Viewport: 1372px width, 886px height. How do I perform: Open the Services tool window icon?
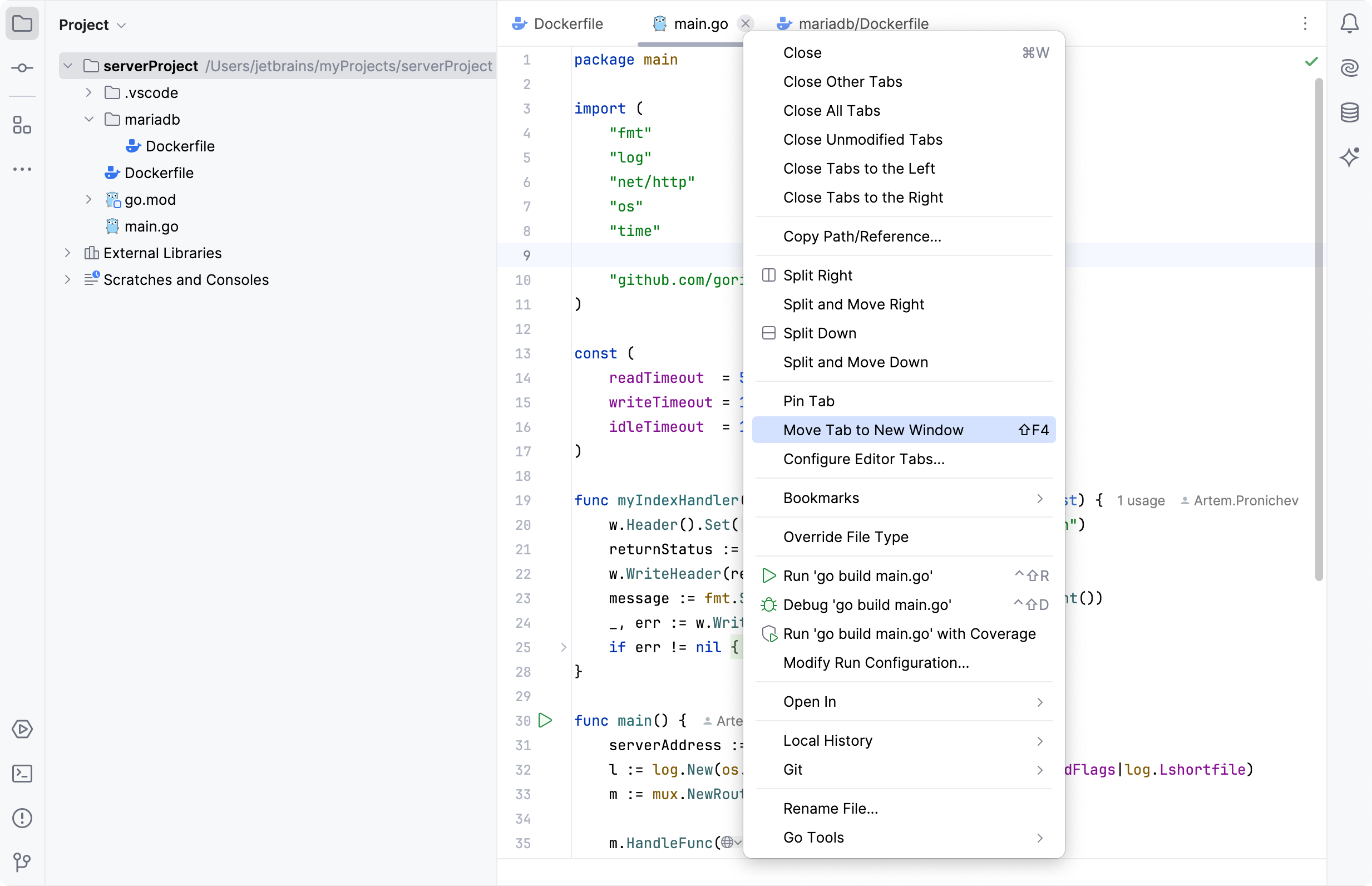click(22, 730)
